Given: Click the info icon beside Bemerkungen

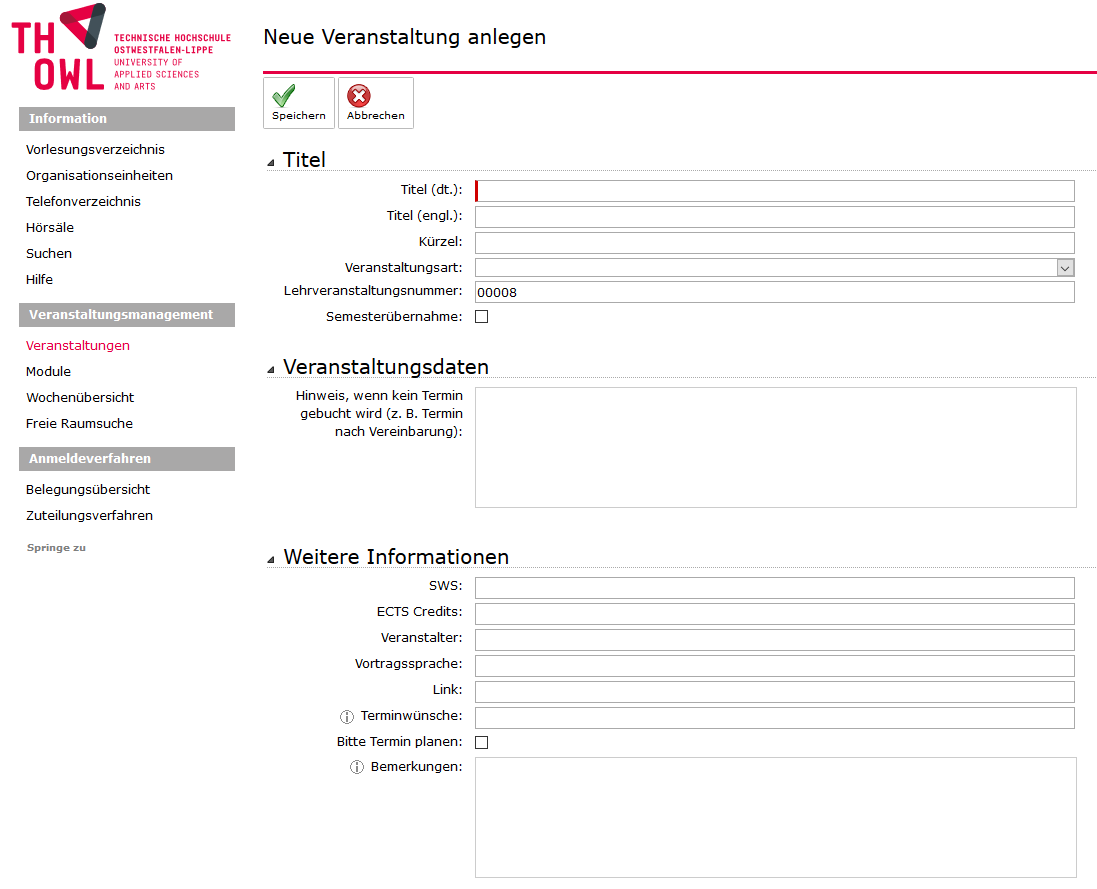Looking at the screenshot, I should (x=357, y=767).
